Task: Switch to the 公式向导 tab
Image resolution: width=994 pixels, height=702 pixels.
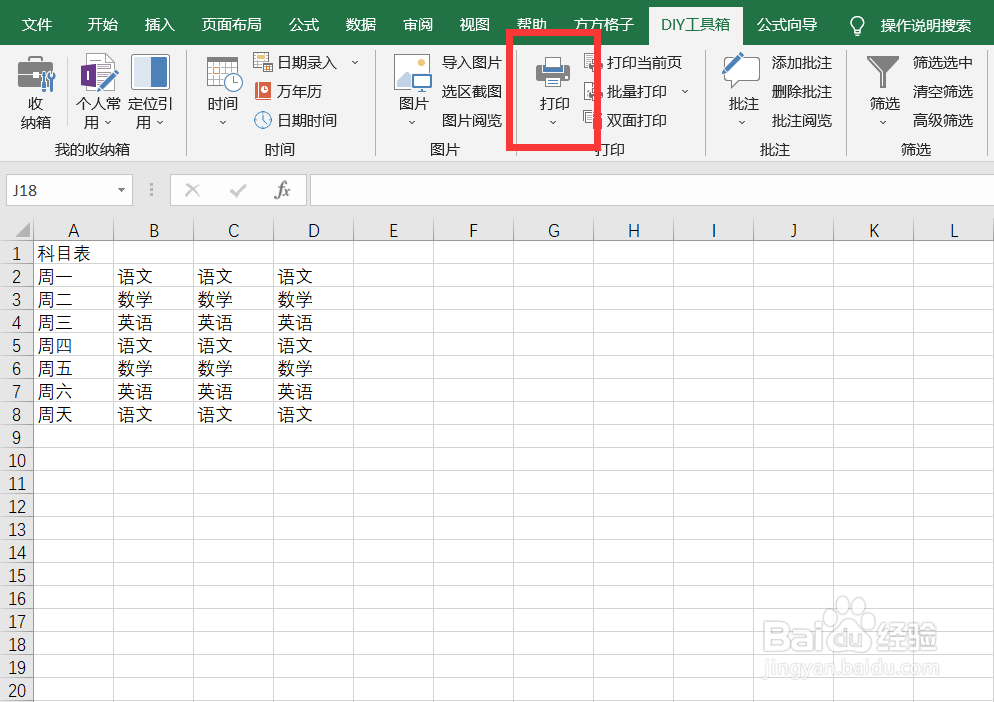Action: point(787,25)
